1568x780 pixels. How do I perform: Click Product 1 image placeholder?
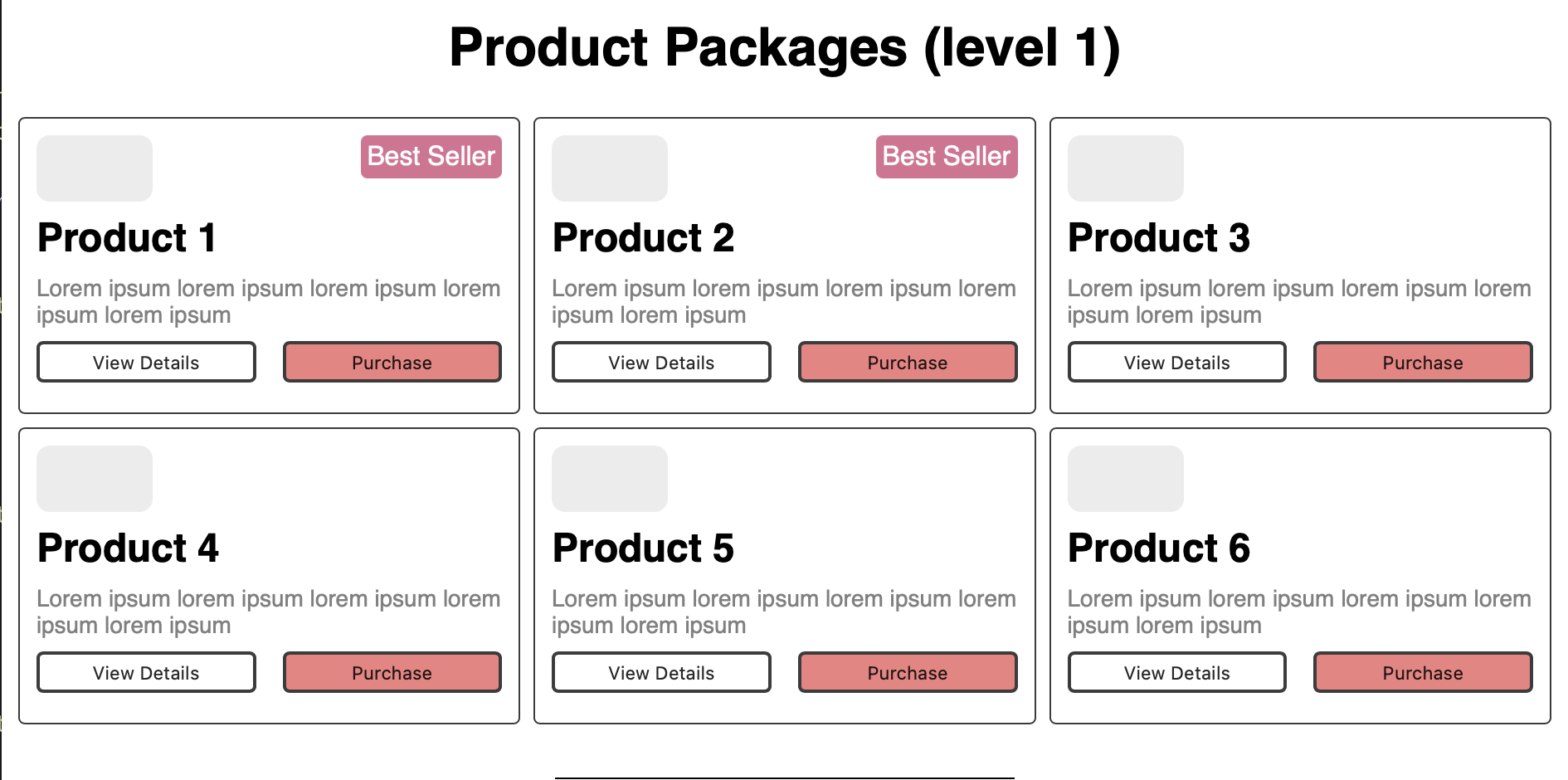[x=95, y=168]
